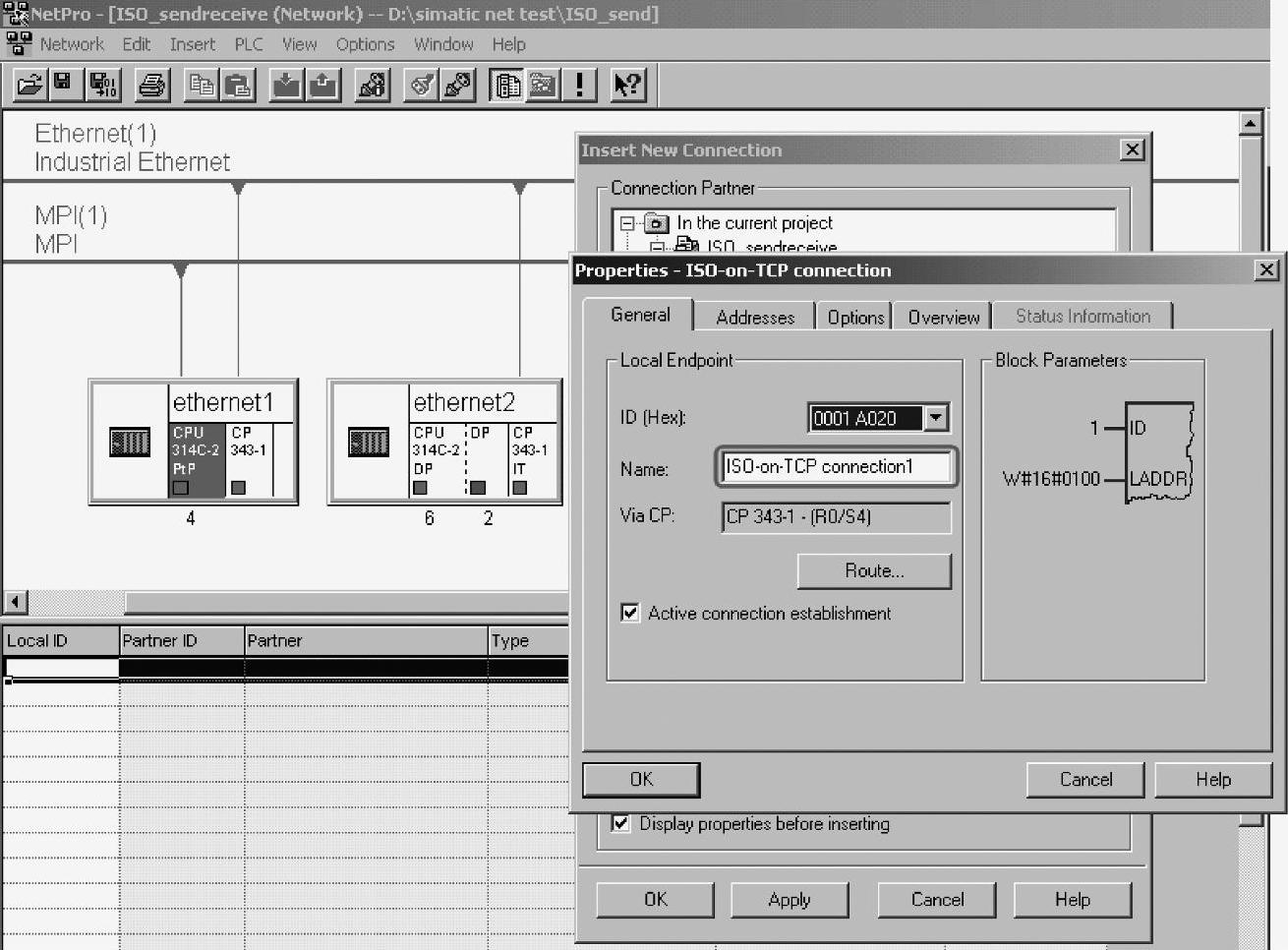
Task: Switch to the General tab
Action: coord(640,315)
